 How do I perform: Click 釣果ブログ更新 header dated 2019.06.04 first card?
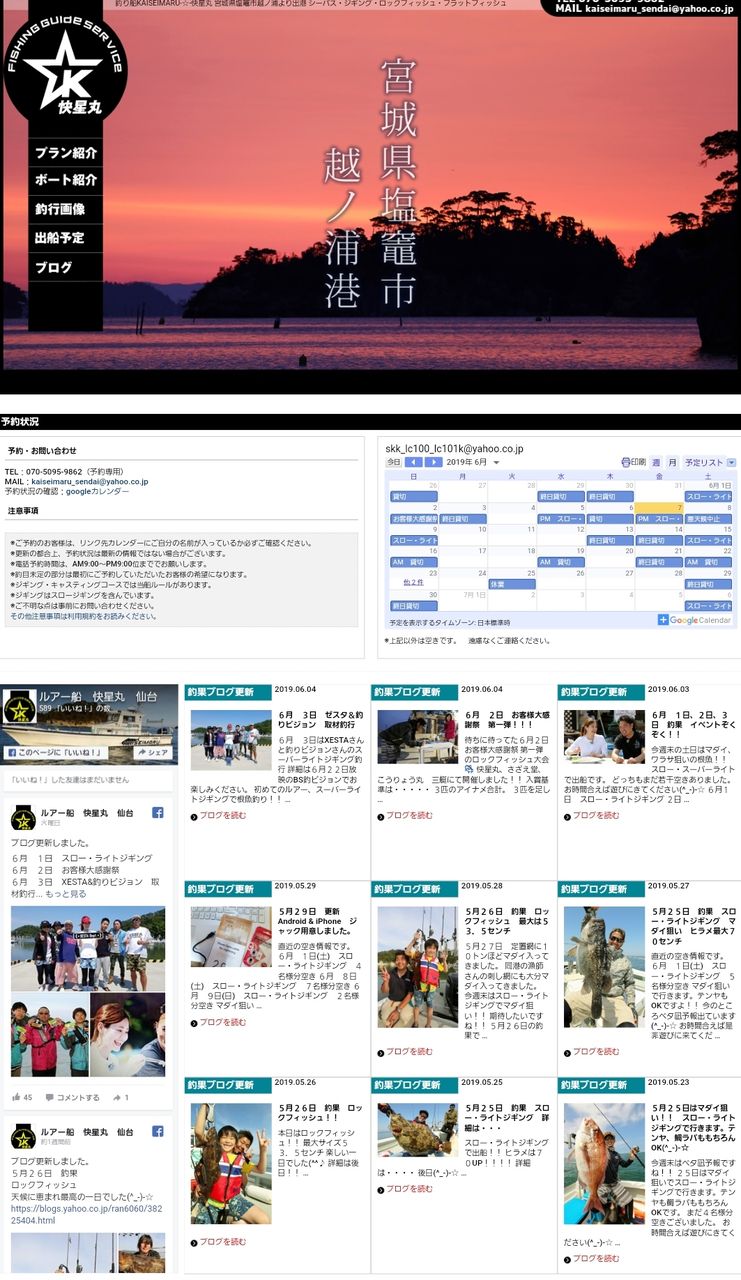[x=228, y=691]
